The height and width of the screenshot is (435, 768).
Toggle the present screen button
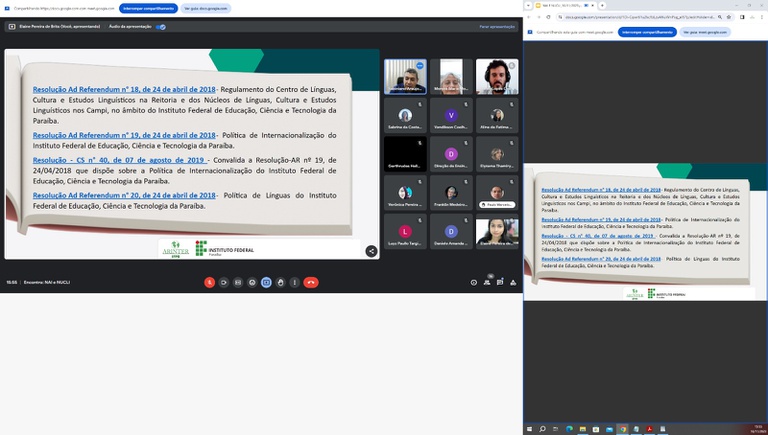[x=266, y=283]
